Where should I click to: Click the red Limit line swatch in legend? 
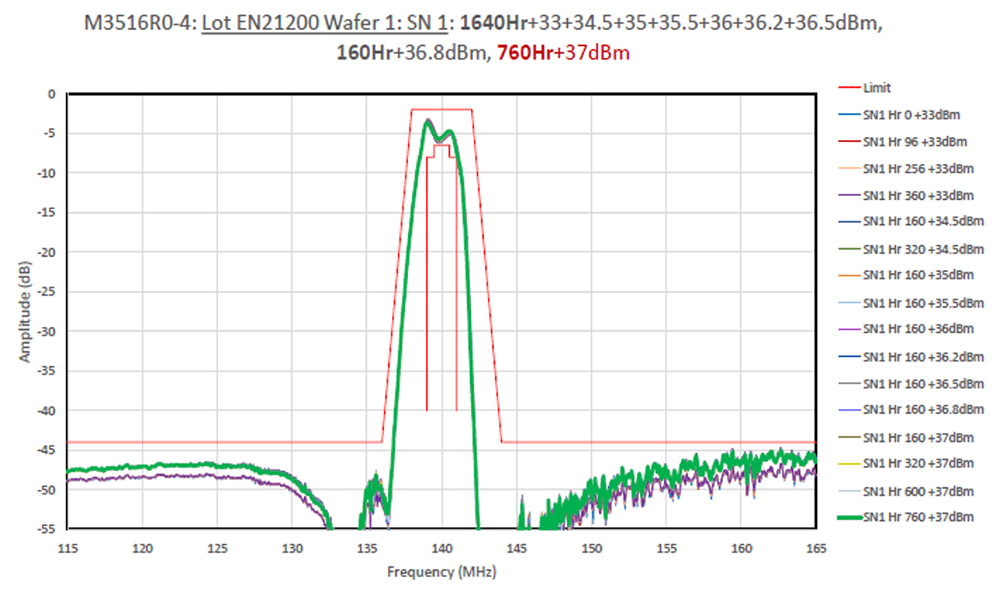coord(843,88)
